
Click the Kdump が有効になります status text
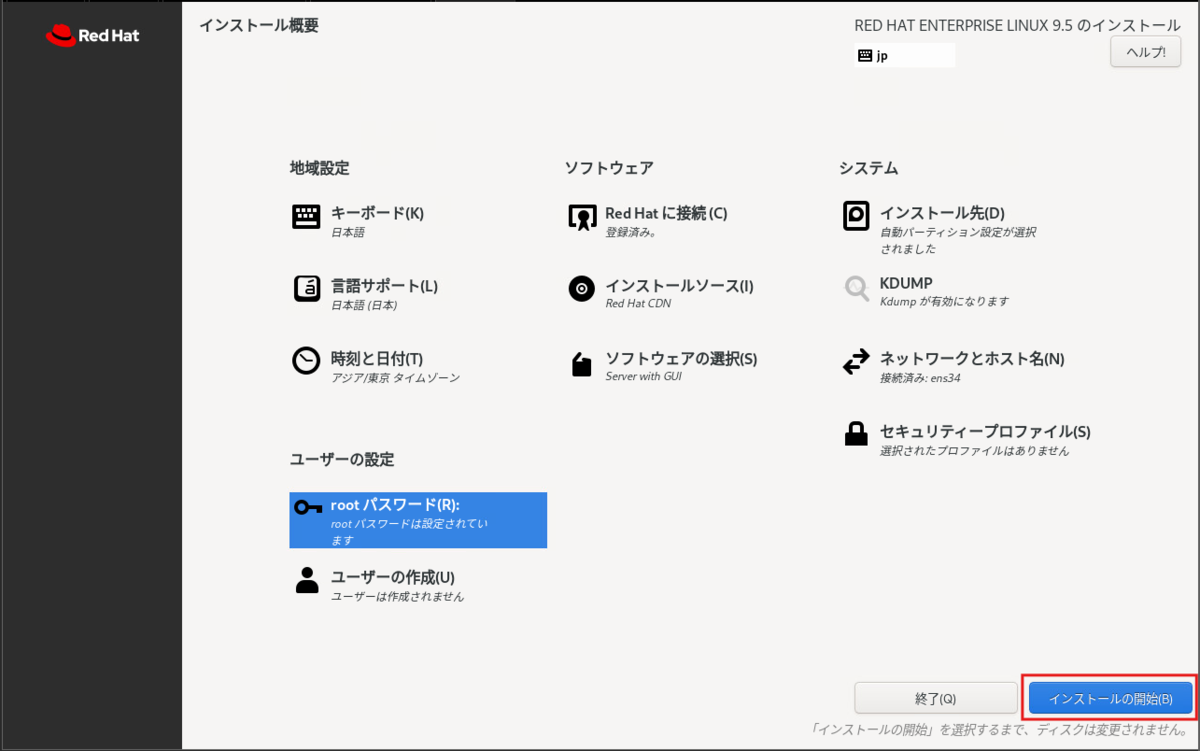pos(944,301)
